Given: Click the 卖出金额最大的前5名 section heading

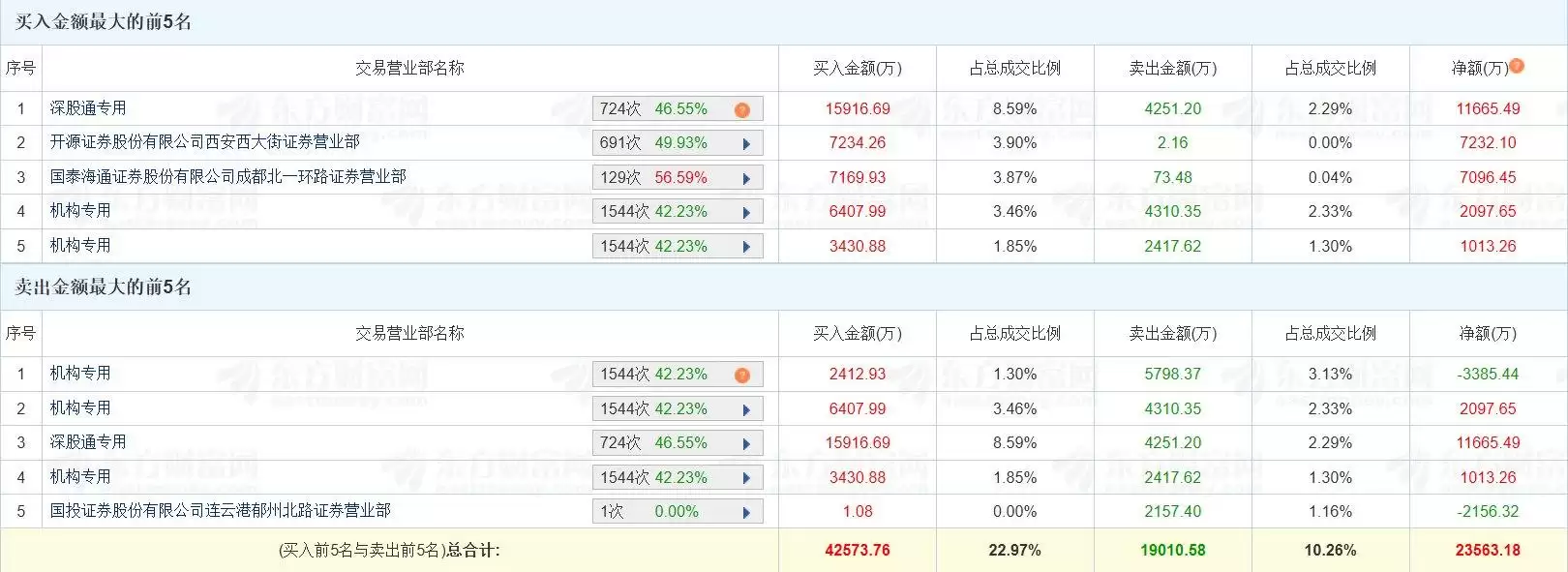Looking at the screenshot, I should (x=103, y=286).
